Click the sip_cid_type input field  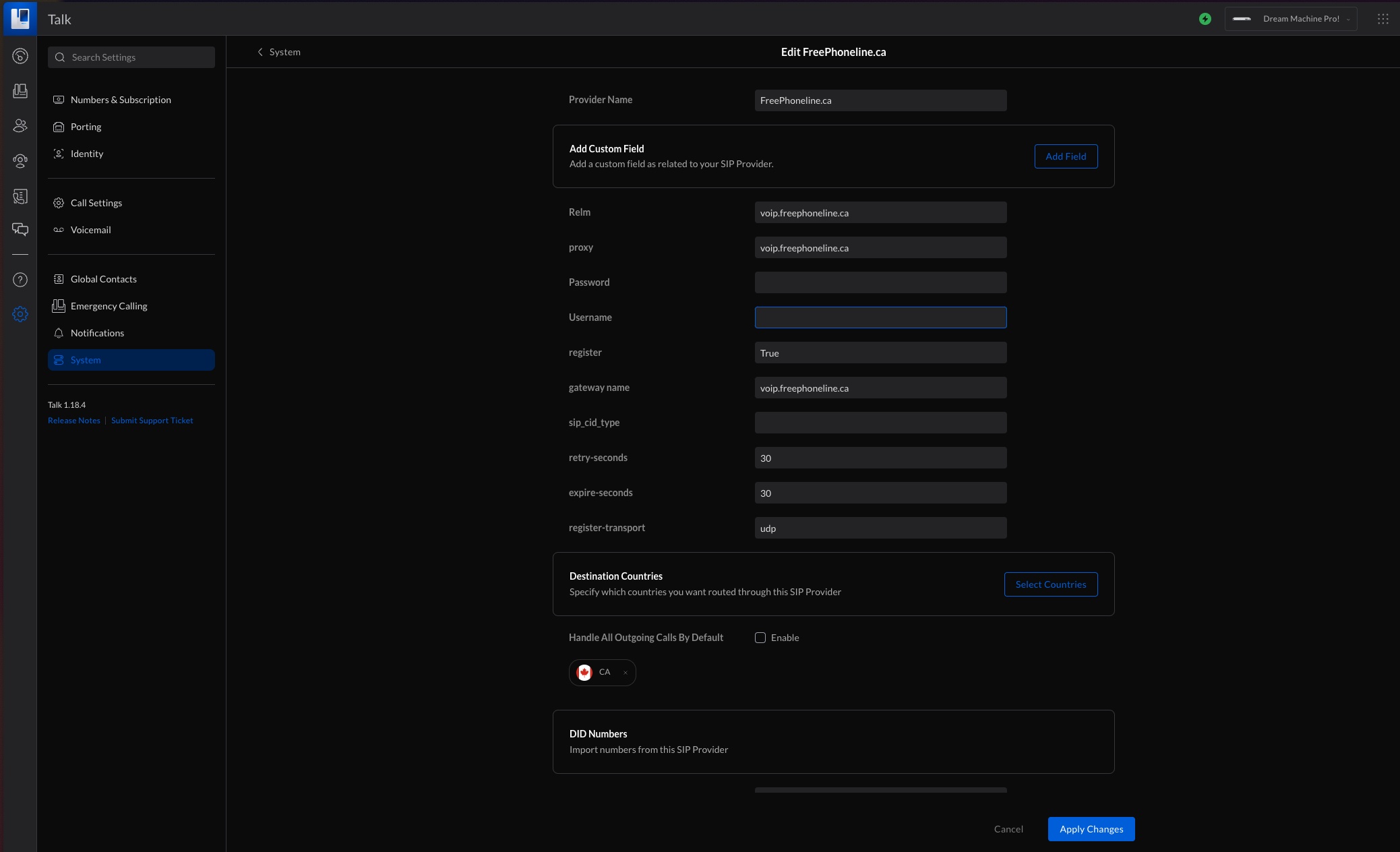pos(881,423)
